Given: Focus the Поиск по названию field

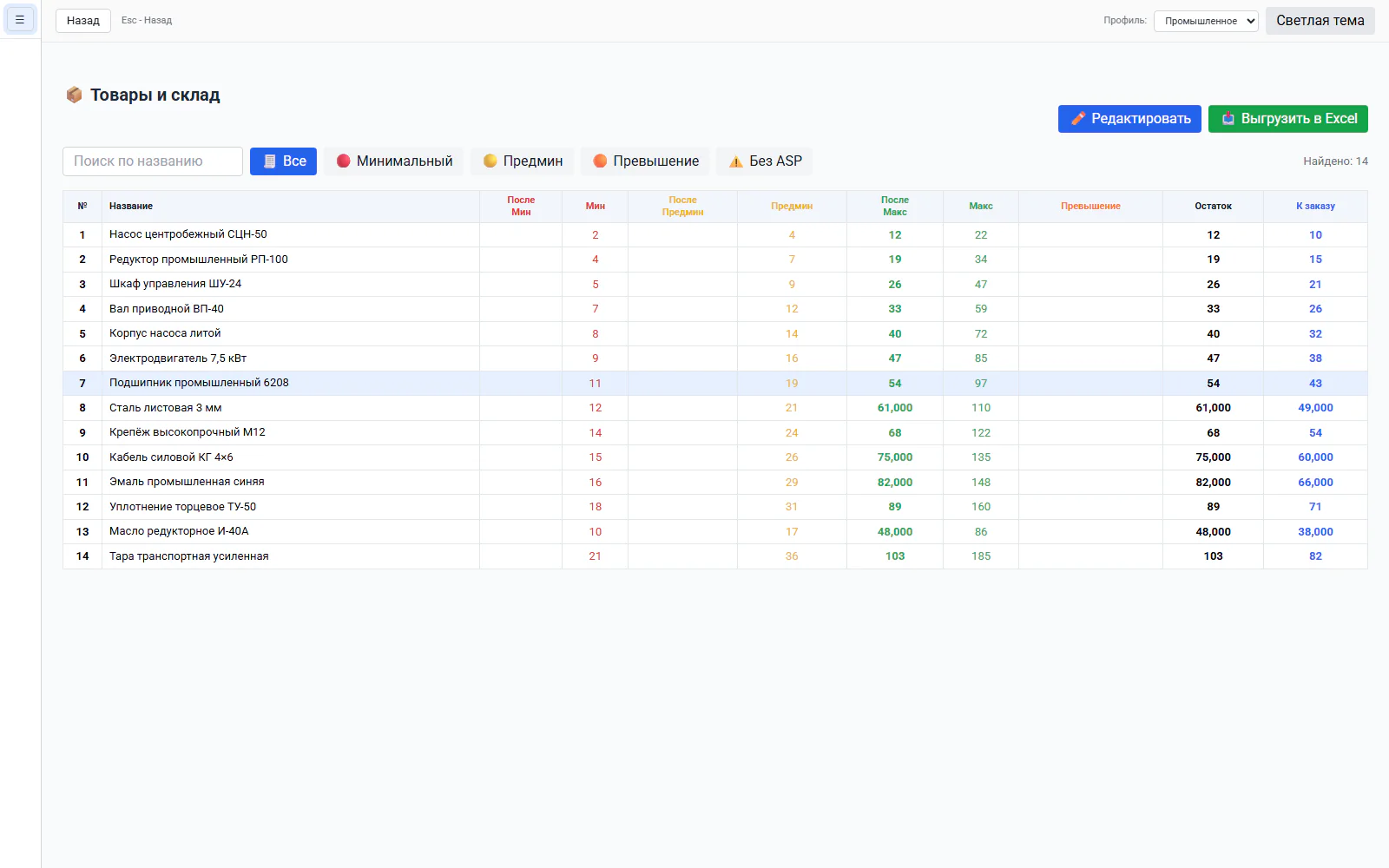Looking at the screenshot, I should click(x=153, y=161).
